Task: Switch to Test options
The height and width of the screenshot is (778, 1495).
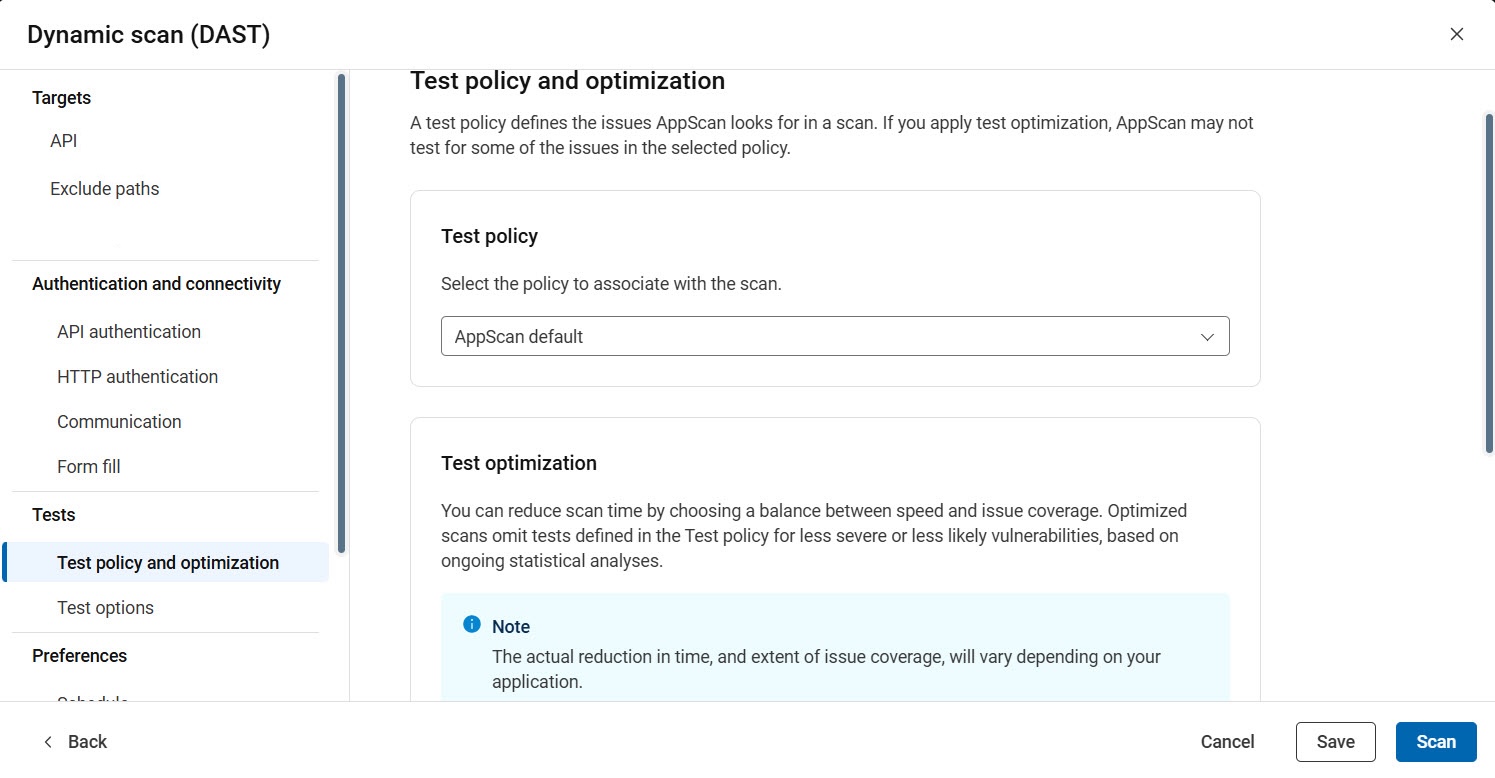Action: pyautogui.click(x=105, y=607)
